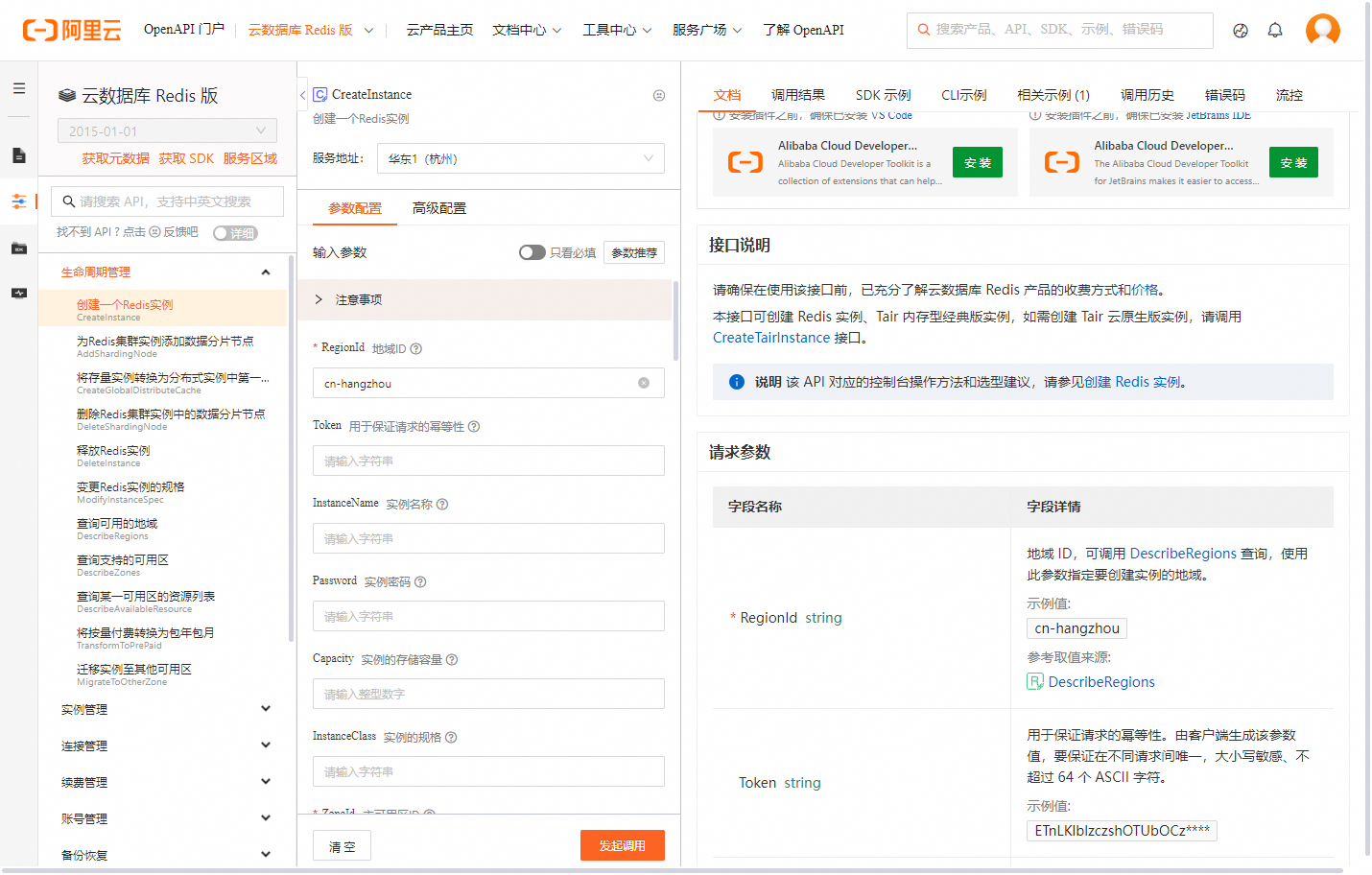Screen dimensions: 1372x875
Task: Toggle the 详细 switch in API list
Action: (x=236, y=233)
